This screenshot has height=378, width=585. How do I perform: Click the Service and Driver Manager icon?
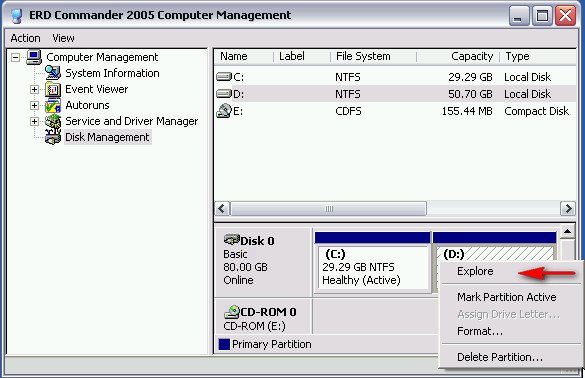coord(53,121)
